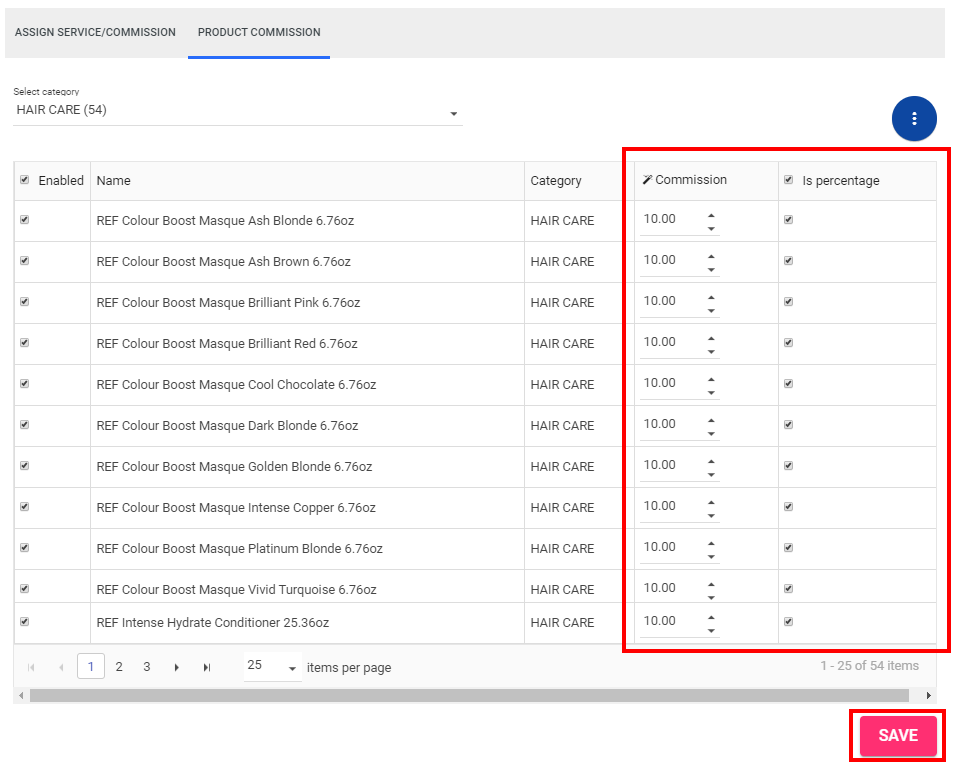
Task: Click the SAVE button
Action: 897,736
